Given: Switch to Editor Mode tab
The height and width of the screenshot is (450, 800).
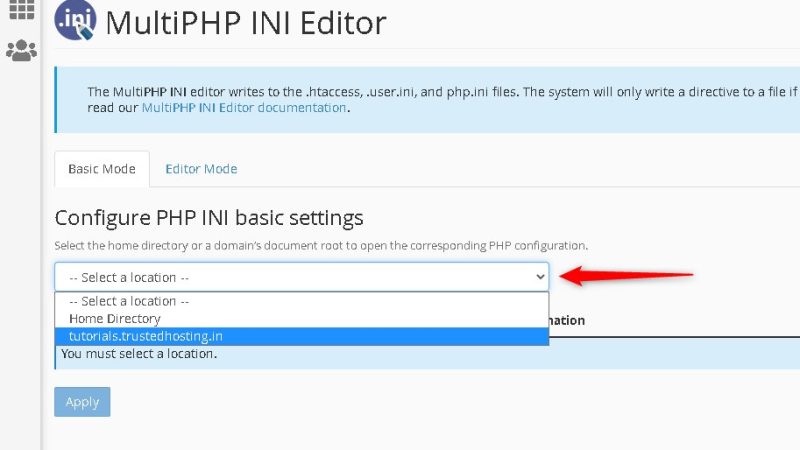Looking at the screenshot, I should pos(201,169).
